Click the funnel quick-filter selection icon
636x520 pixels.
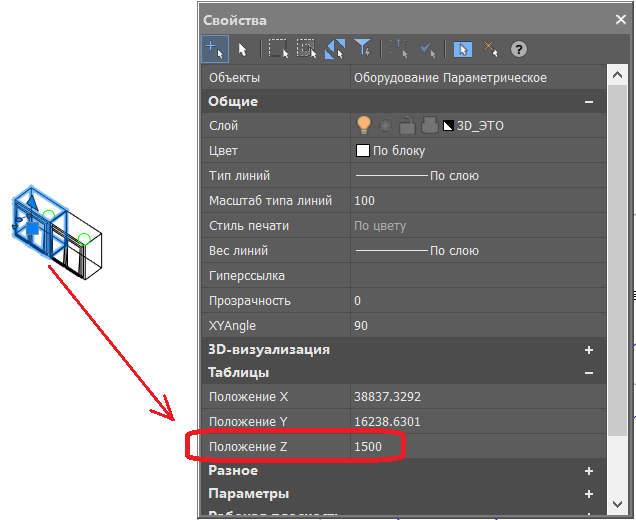click(363, 49)
